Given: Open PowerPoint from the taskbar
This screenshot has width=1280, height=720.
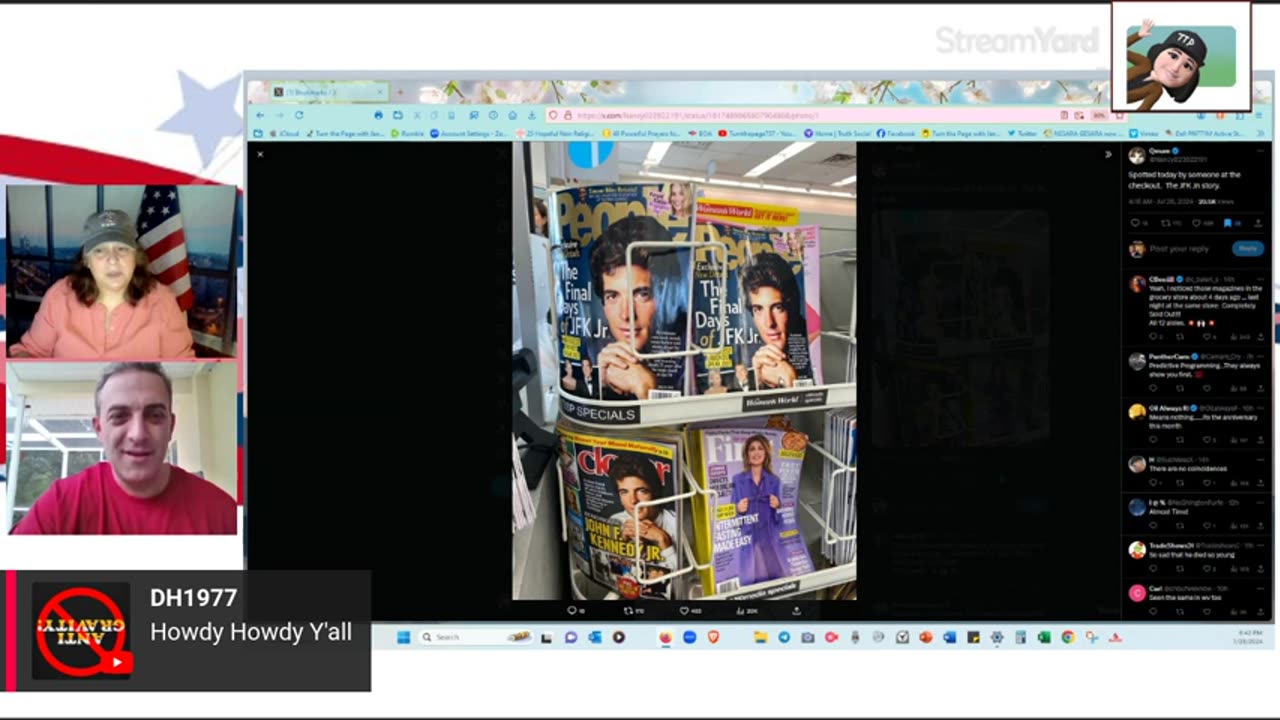Looking at the screenshot, I should pos(925,637).
